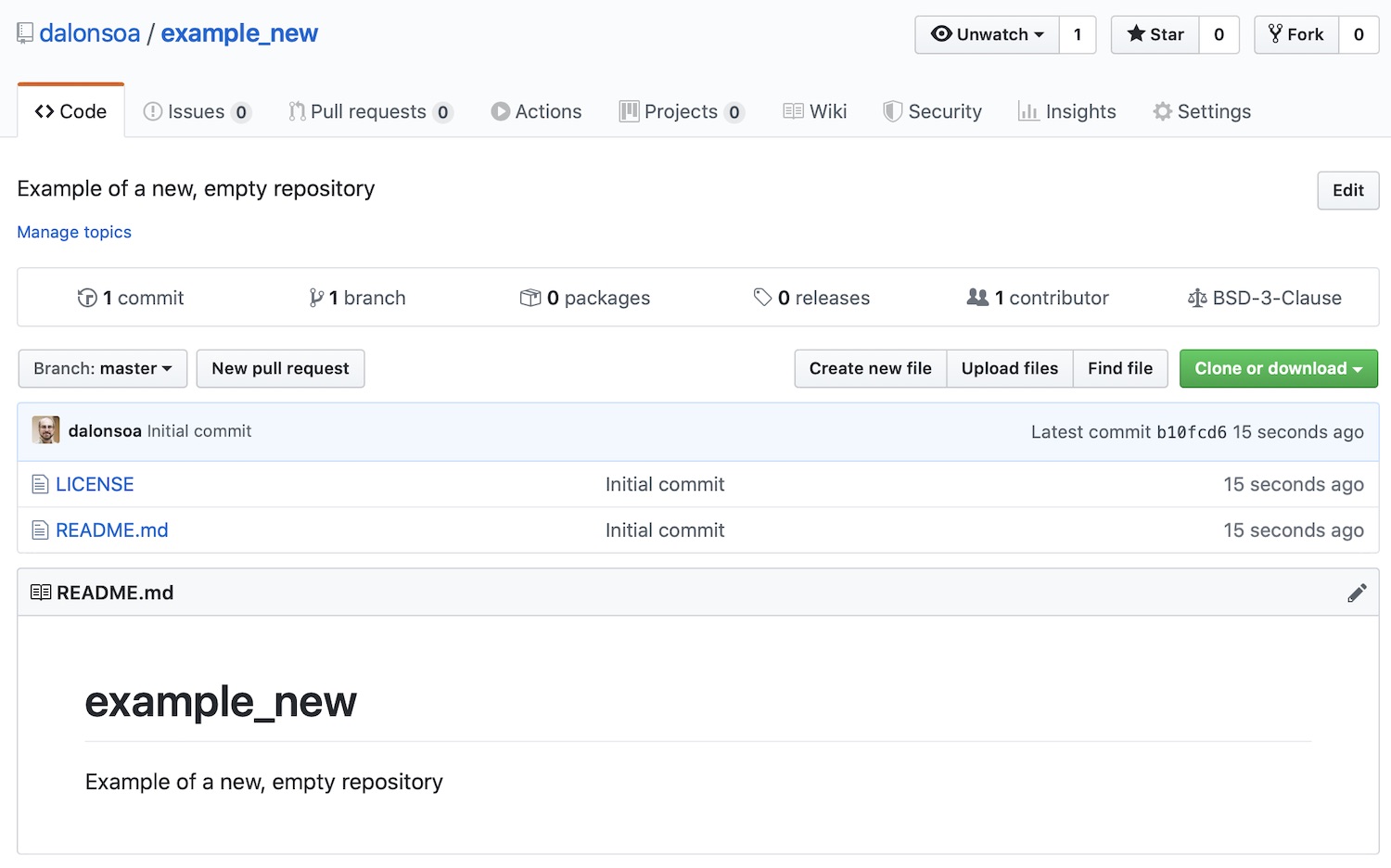Switch to the Code tab

70,111
